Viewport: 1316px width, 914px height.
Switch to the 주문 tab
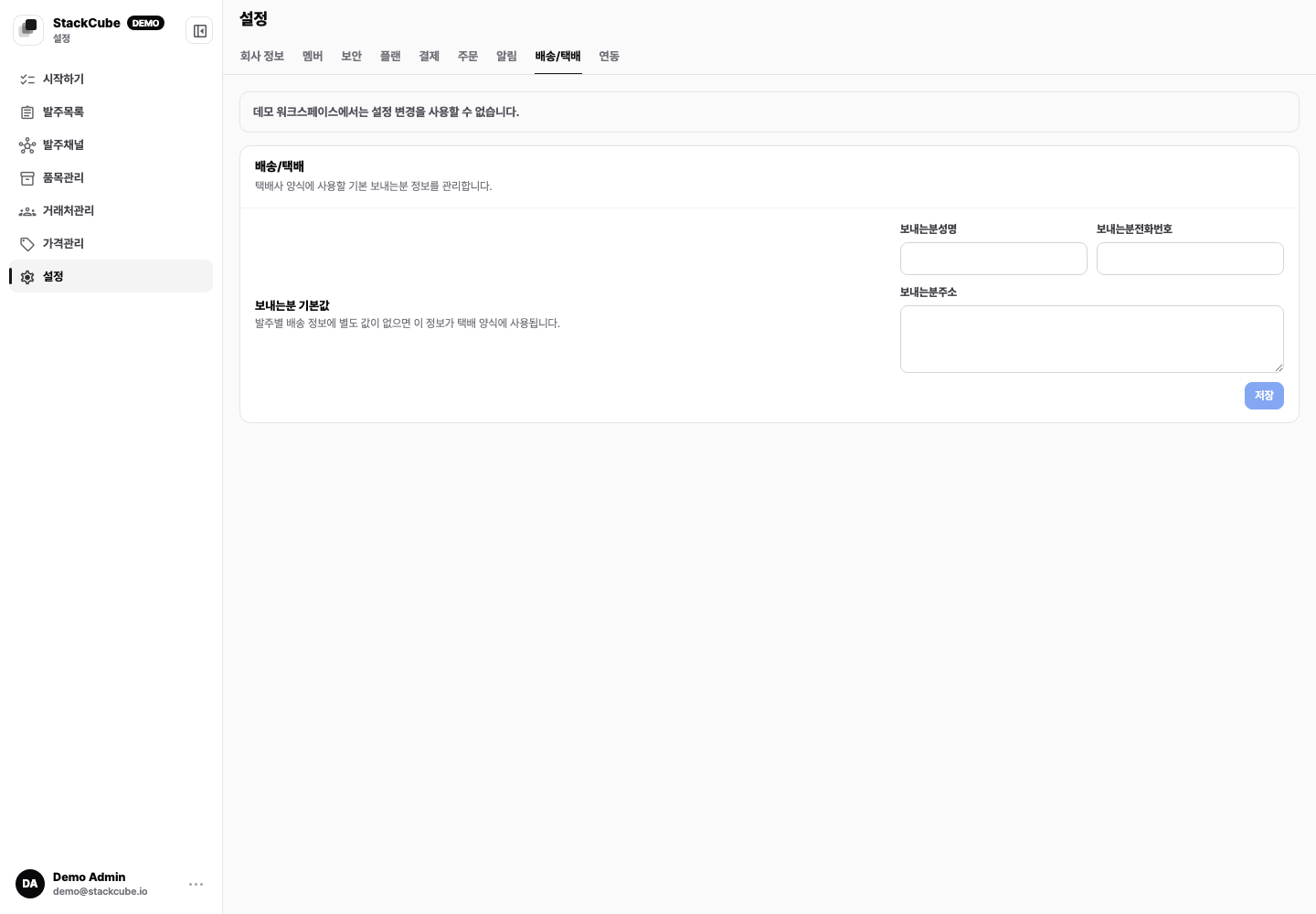pos(468,56)
